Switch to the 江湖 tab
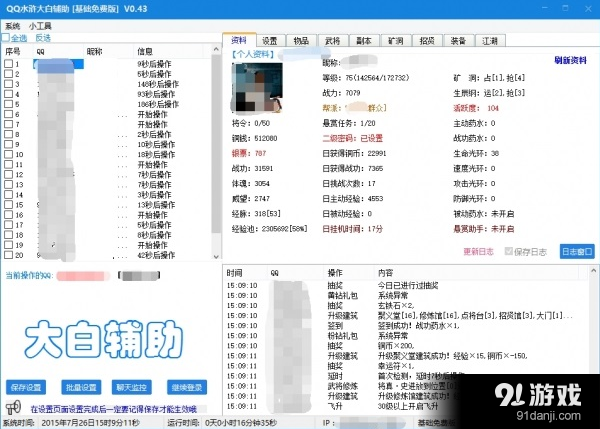This screenshot has height=429, width=600. click(490, 41)
